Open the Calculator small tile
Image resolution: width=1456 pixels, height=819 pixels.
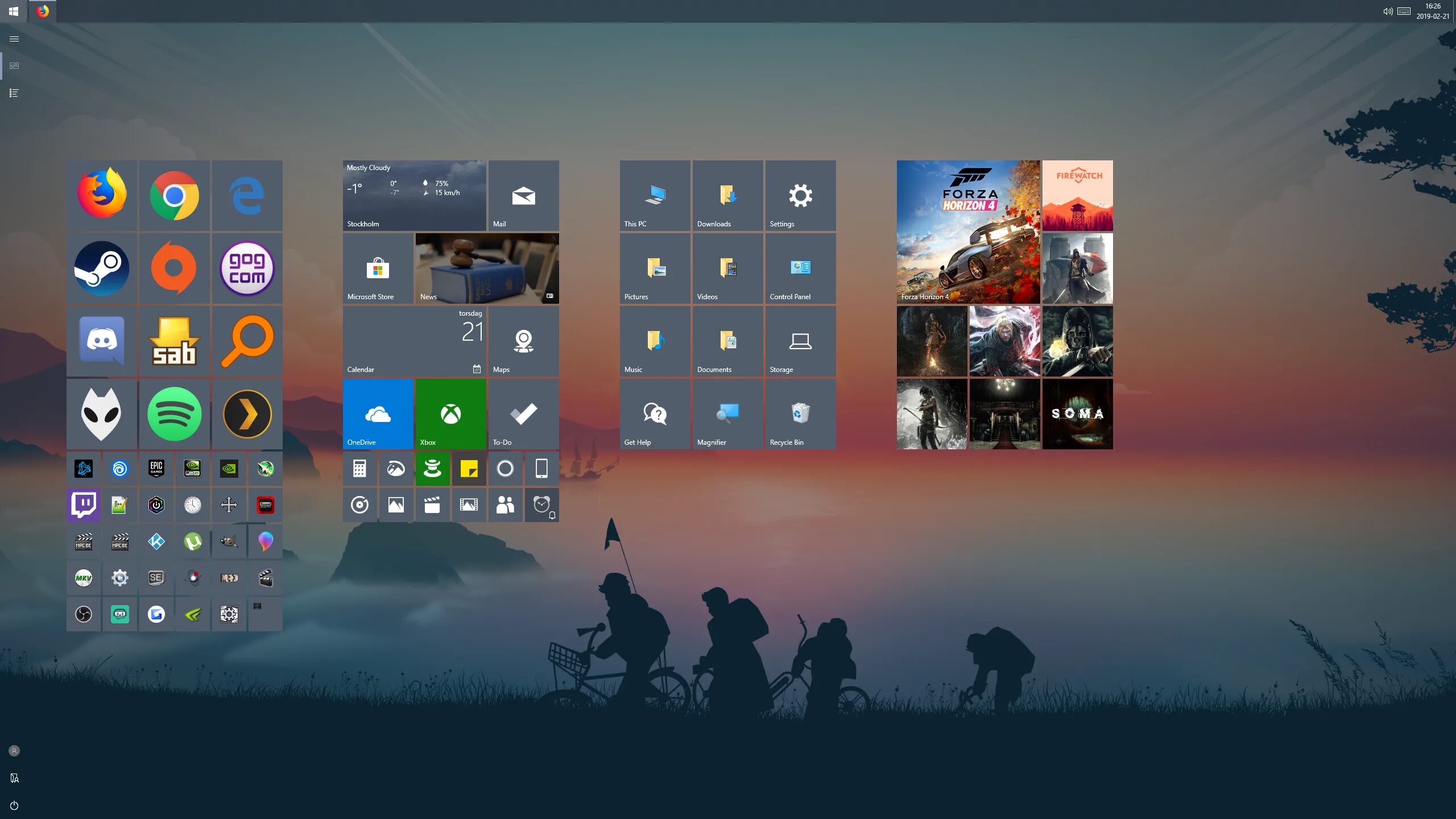click(x=359, y=468)
